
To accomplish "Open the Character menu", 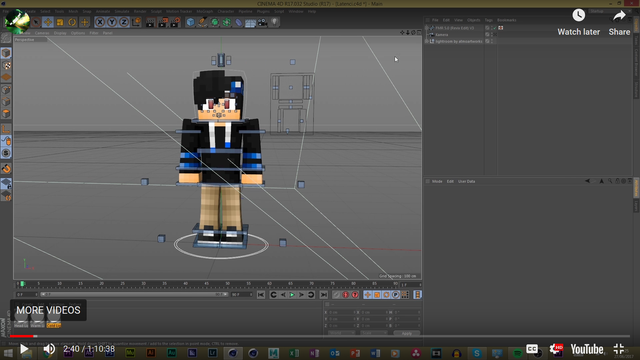I will [226, 11].
